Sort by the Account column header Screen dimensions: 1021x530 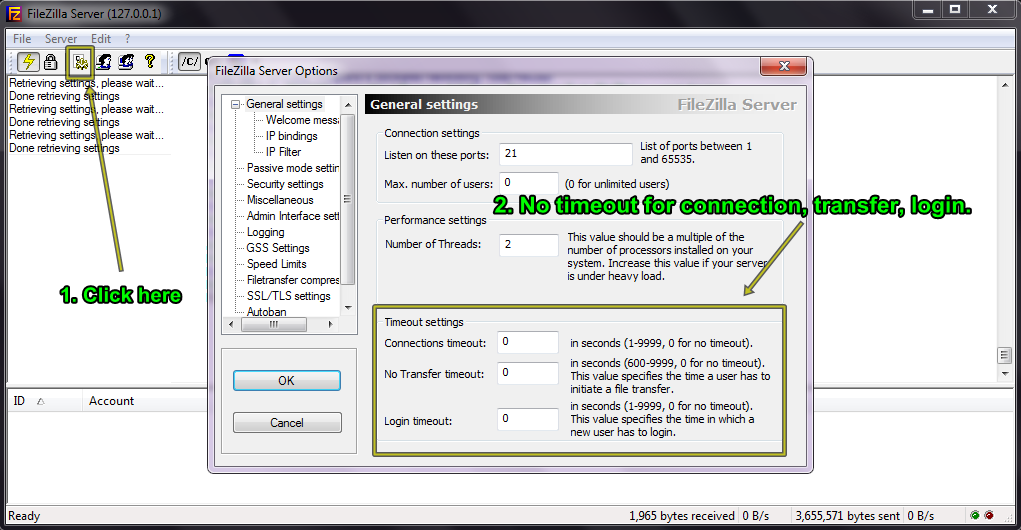[x=145, y=401]
